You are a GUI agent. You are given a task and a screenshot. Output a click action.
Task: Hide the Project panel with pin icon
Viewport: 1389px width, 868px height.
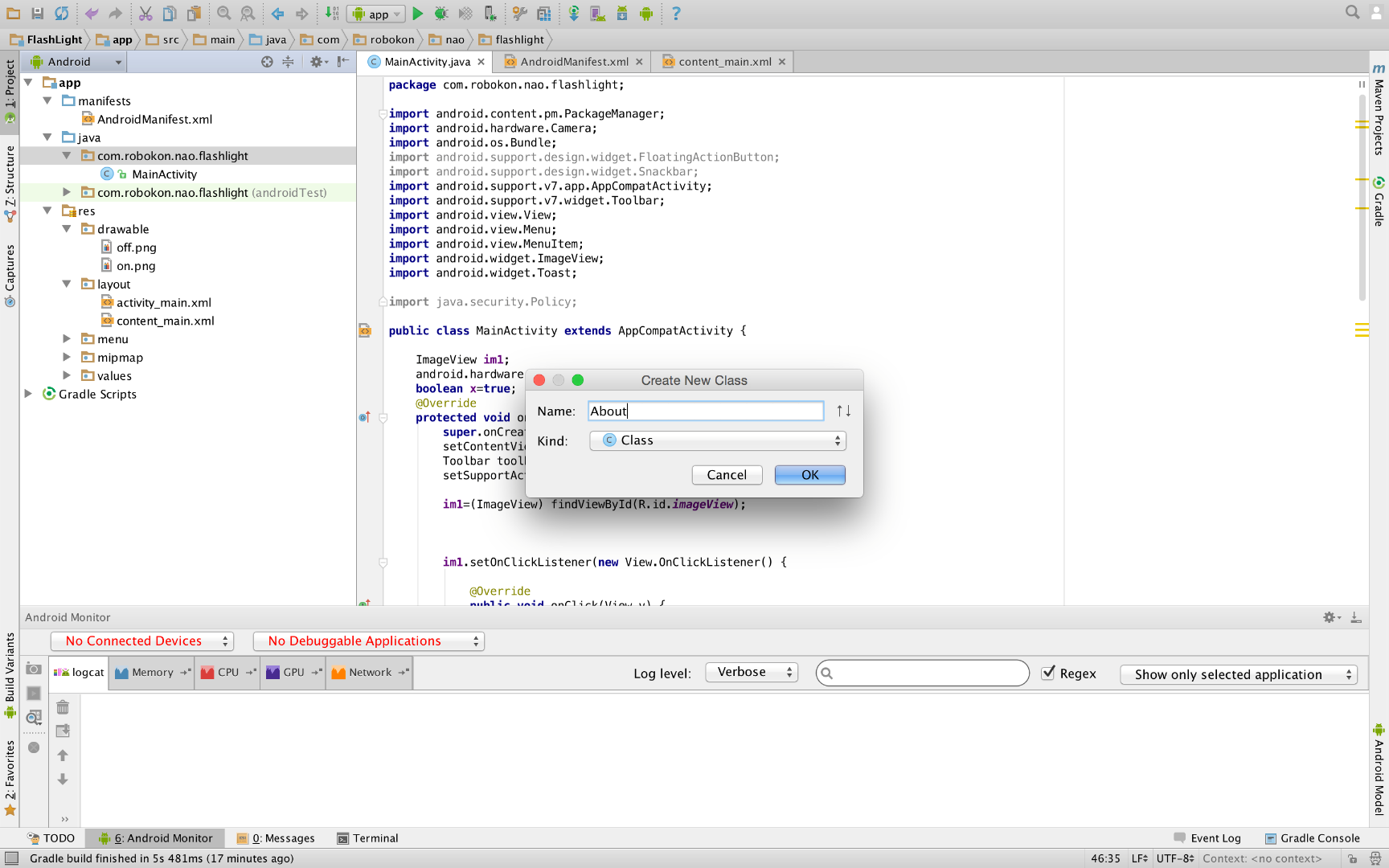click(343, 62)
